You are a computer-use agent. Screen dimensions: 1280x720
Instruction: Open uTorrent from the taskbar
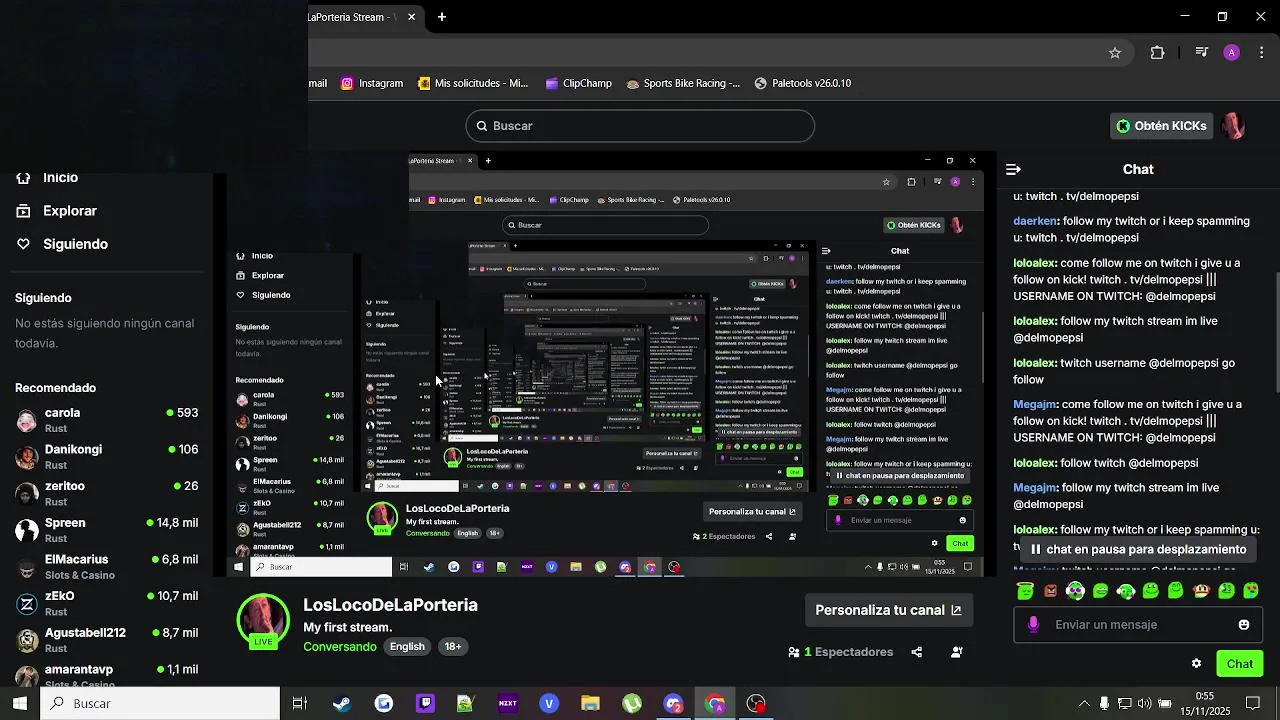[x=632, y=704]
